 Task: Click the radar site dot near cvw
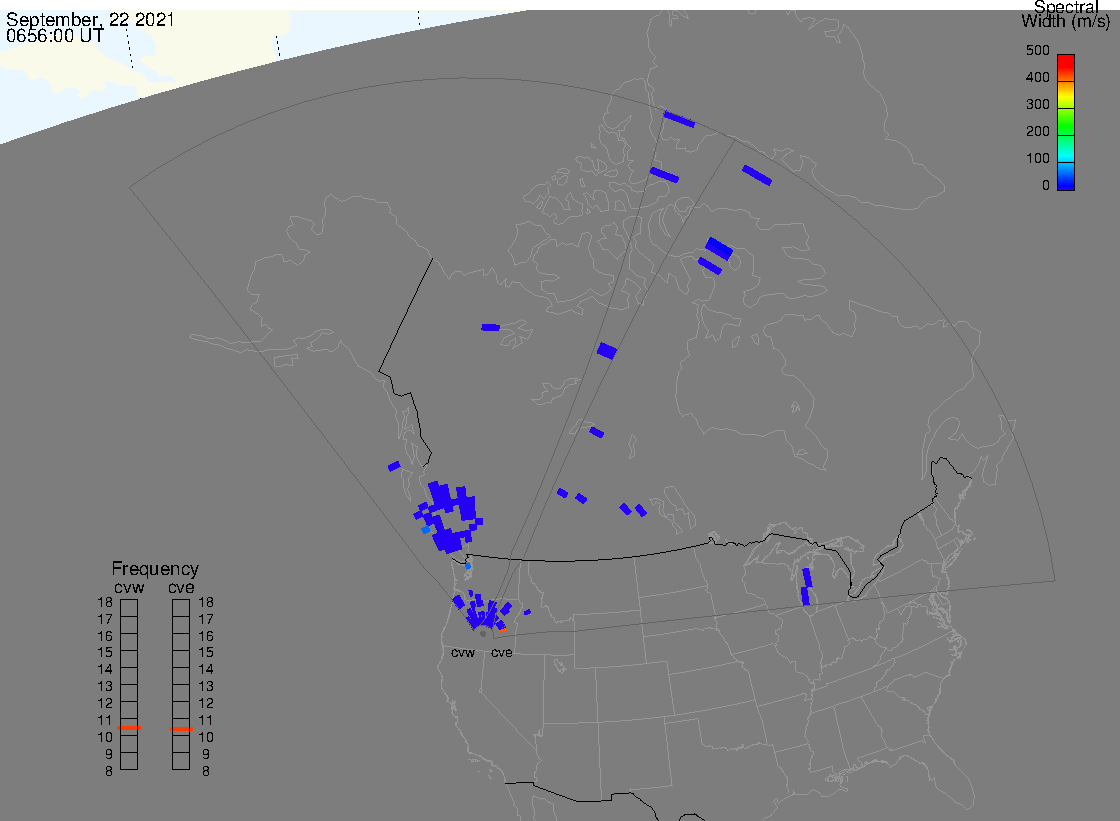483,634
